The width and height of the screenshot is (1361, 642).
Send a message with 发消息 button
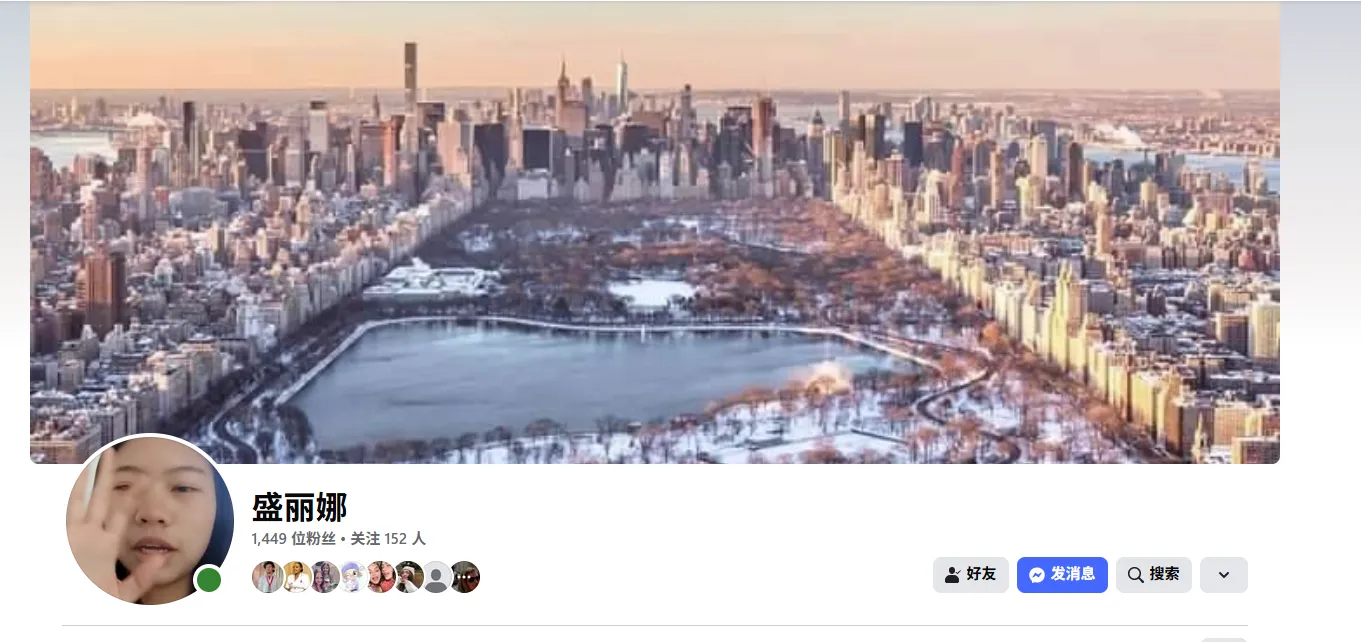tap(1062, 575)
